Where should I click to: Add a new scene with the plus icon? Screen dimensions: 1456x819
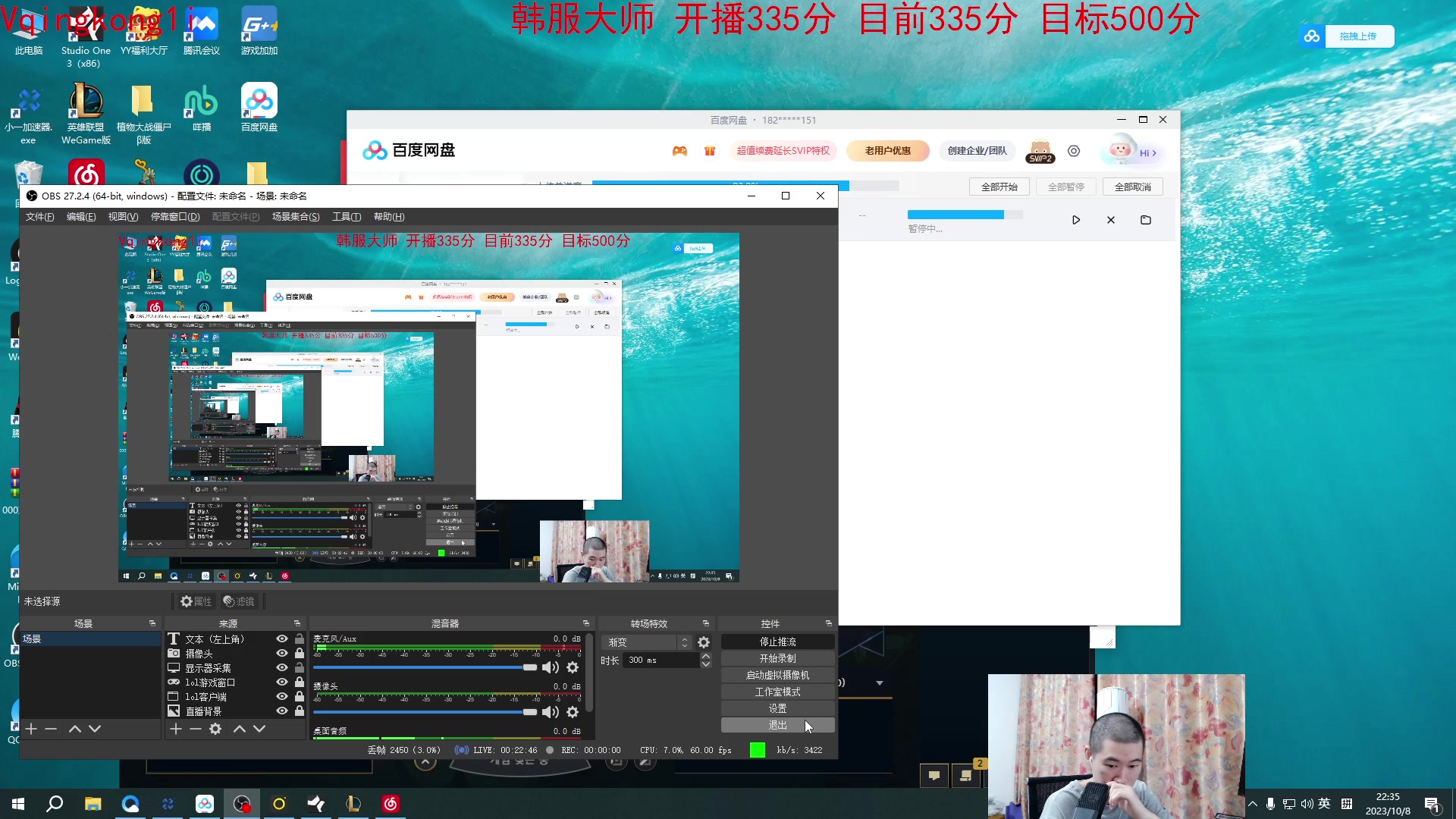coord(31,729)
